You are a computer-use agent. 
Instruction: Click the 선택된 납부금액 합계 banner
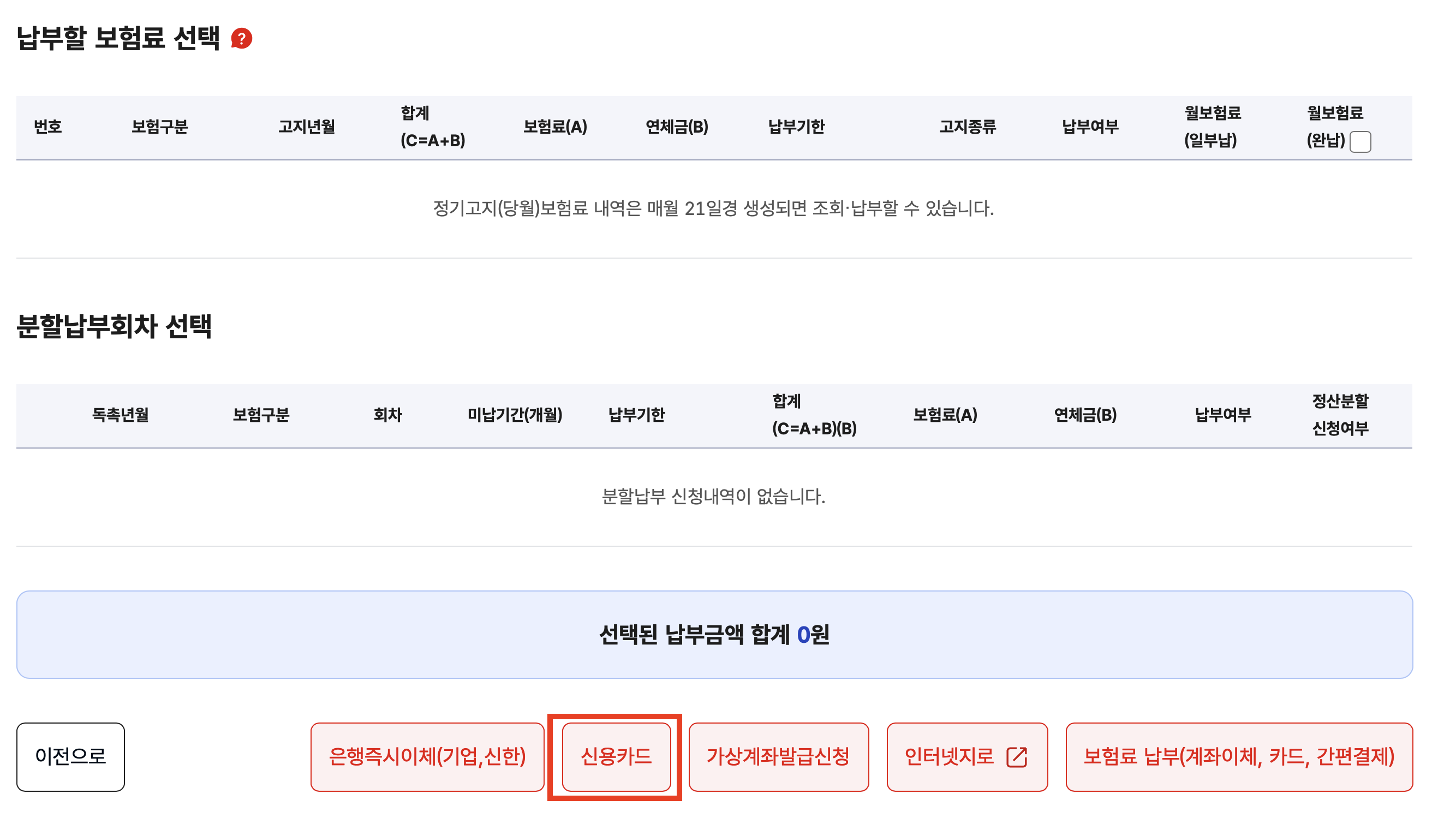(714, 635)
